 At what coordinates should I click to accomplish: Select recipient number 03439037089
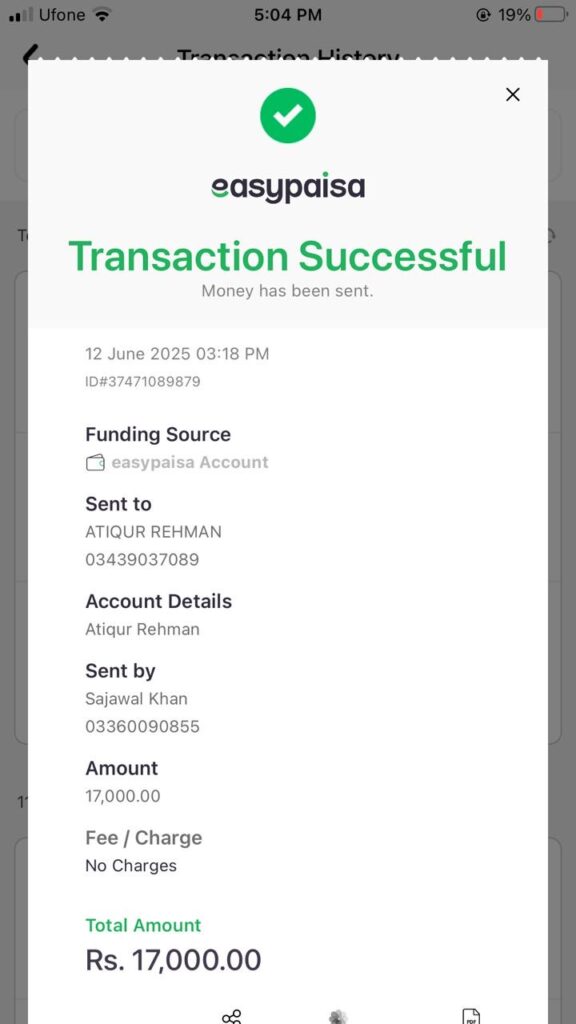(x=142, y=560)
